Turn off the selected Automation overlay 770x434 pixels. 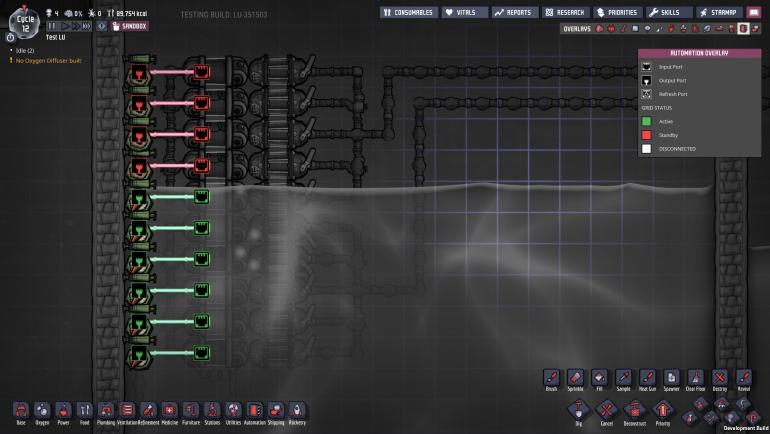743,28
